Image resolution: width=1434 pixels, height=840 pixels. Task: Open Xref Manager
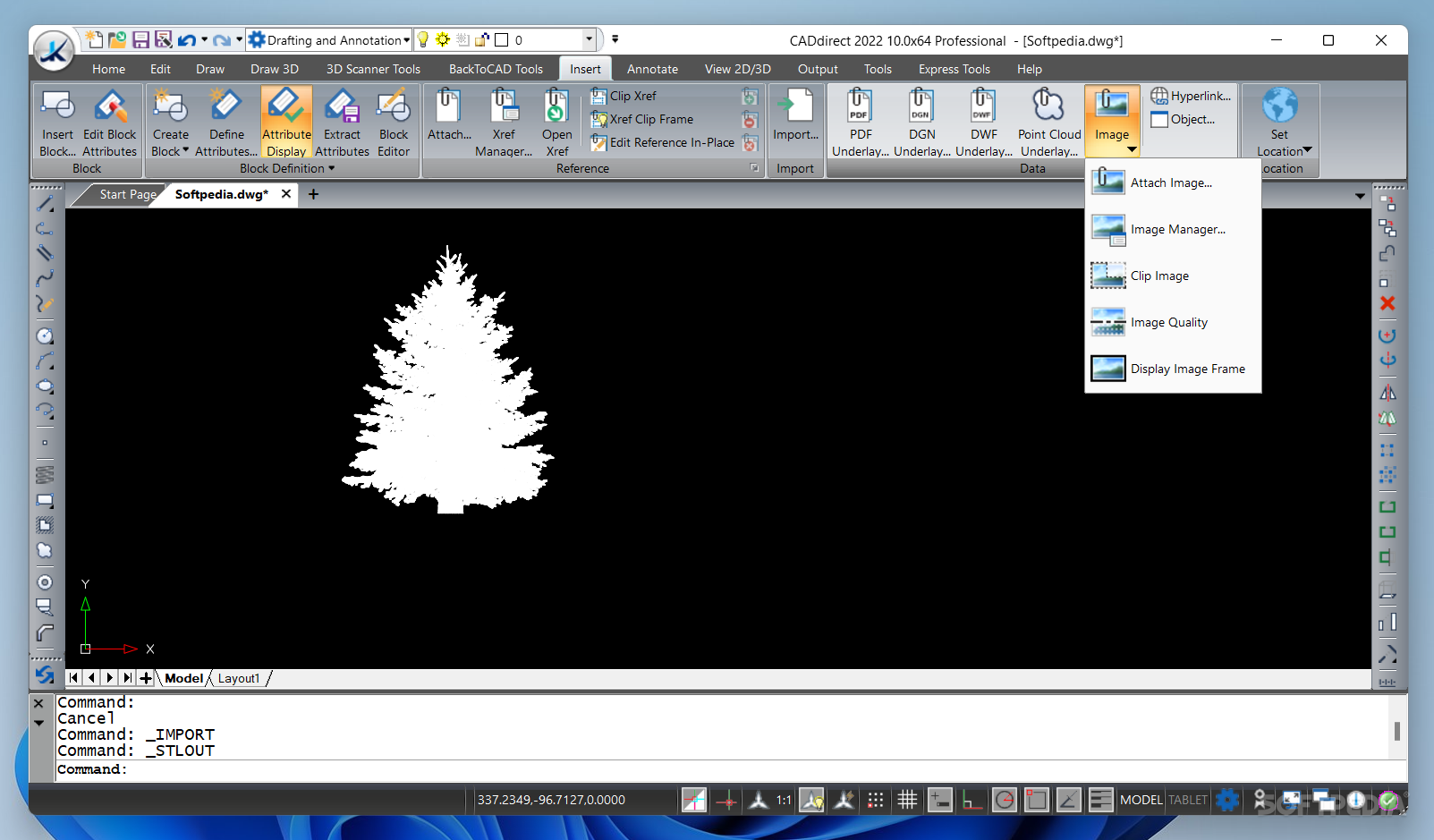504,123
